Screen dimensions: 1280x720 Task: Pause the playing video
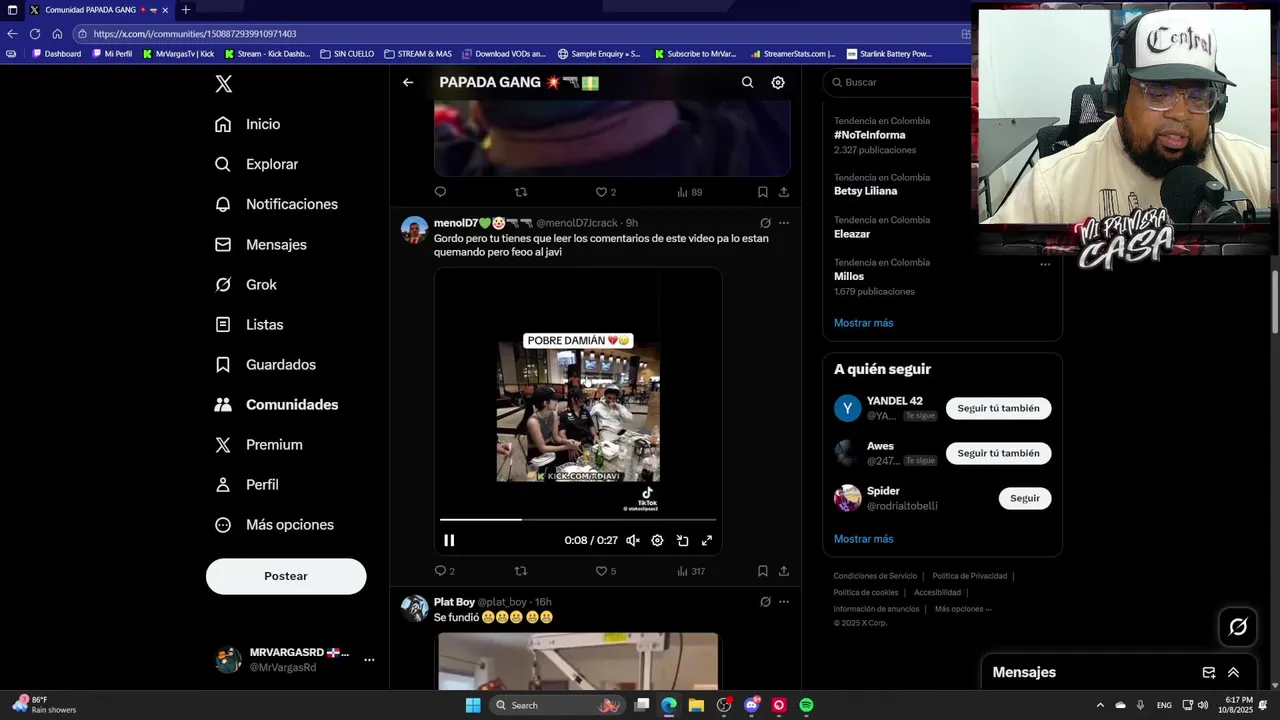point(449,540)
